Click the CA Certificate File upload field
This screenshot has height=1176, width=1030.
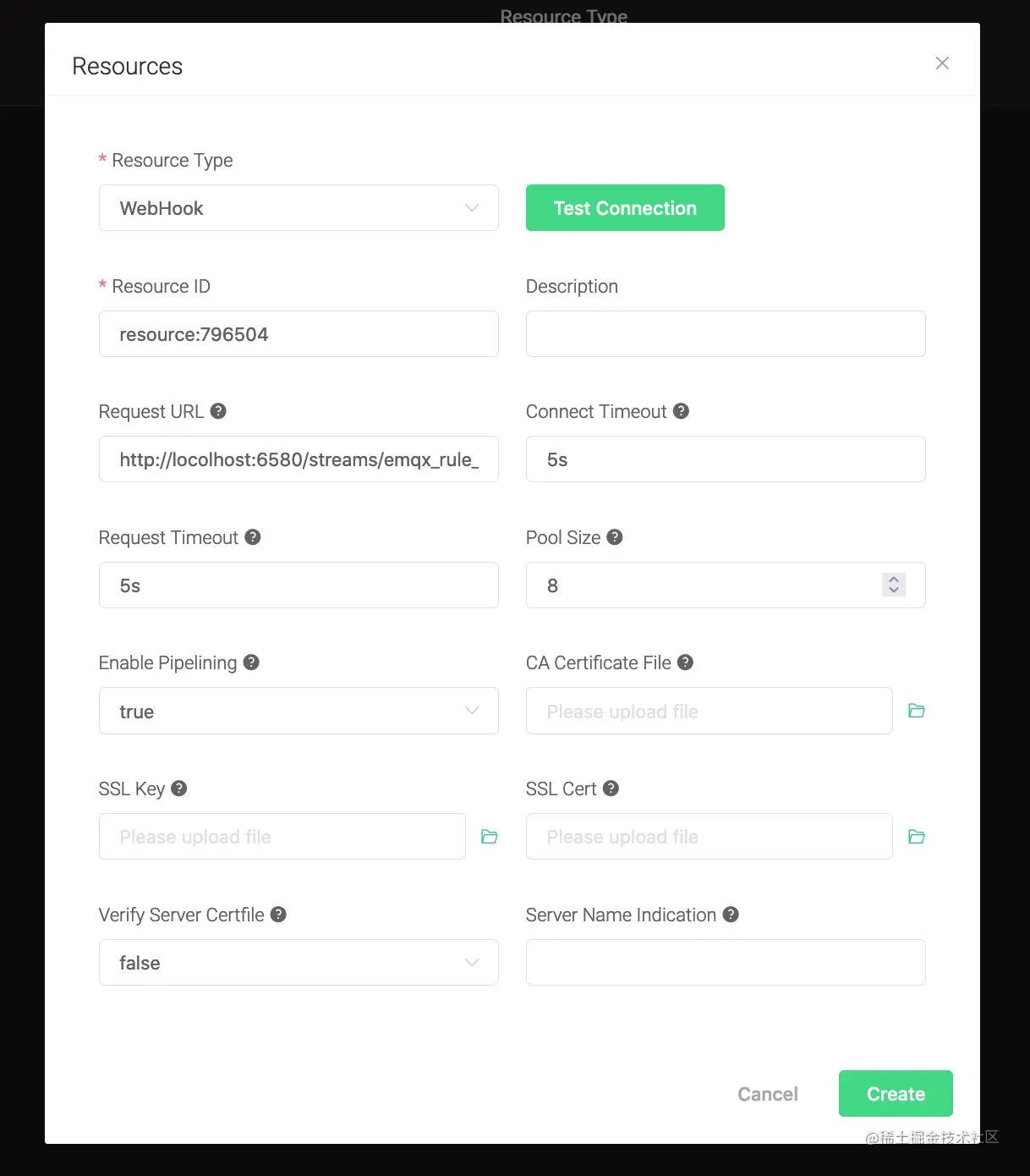pos(709,711)
